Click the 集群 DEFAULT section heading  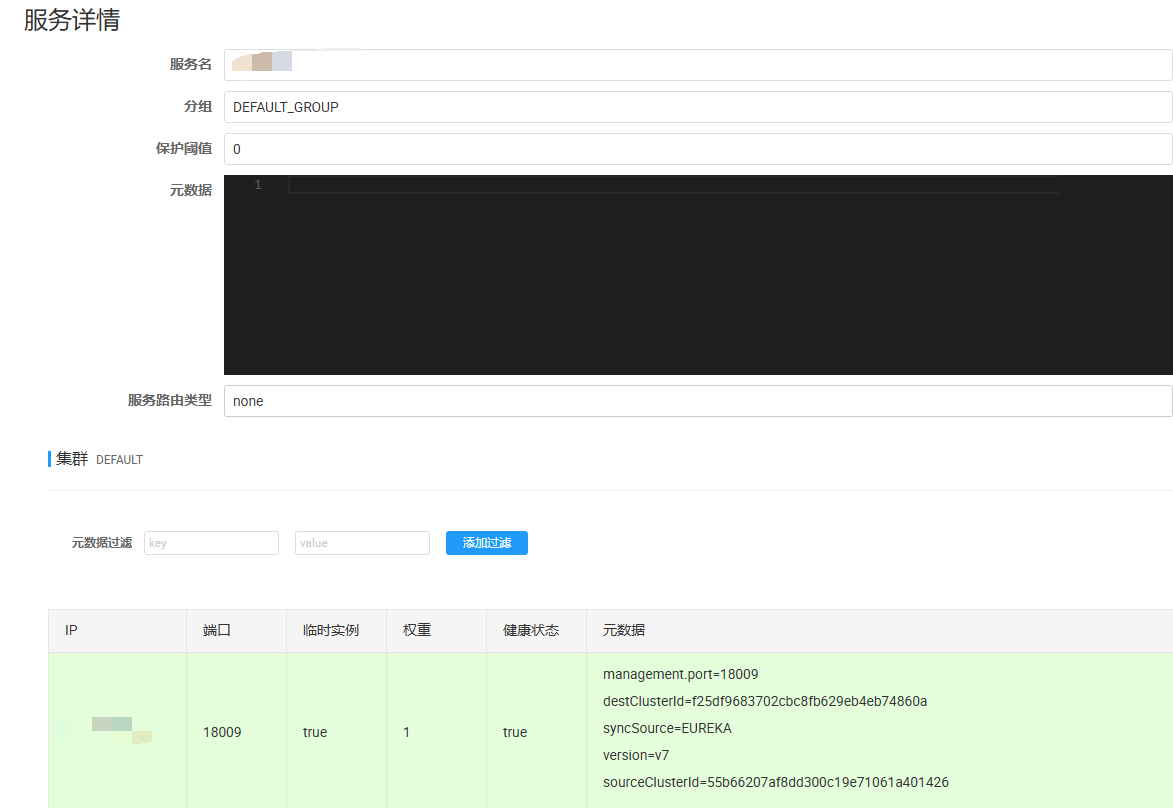point(98,459)
